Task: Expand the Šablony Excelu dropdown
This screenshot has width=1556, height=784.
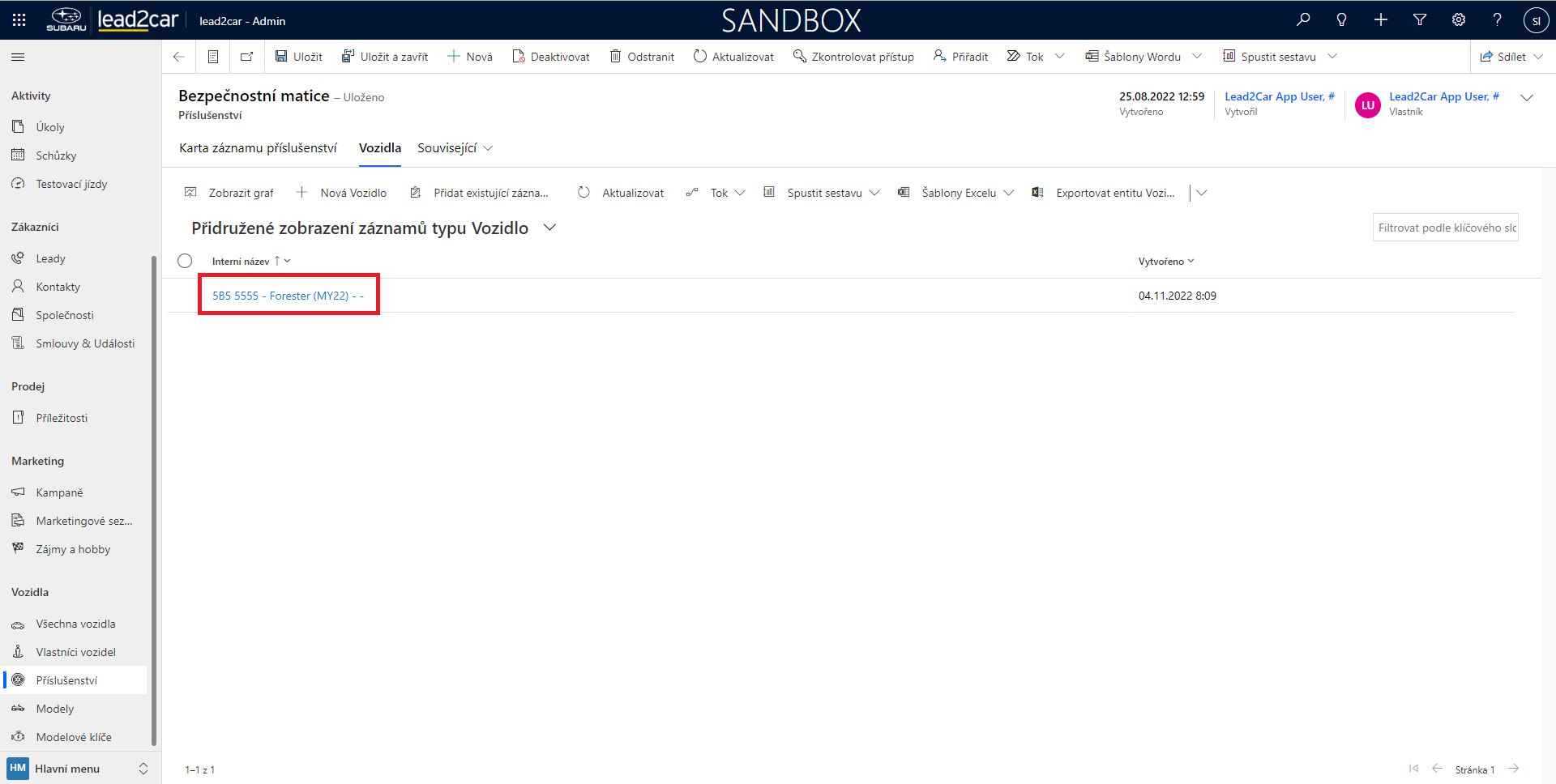Action: [x=1009, y=193]
